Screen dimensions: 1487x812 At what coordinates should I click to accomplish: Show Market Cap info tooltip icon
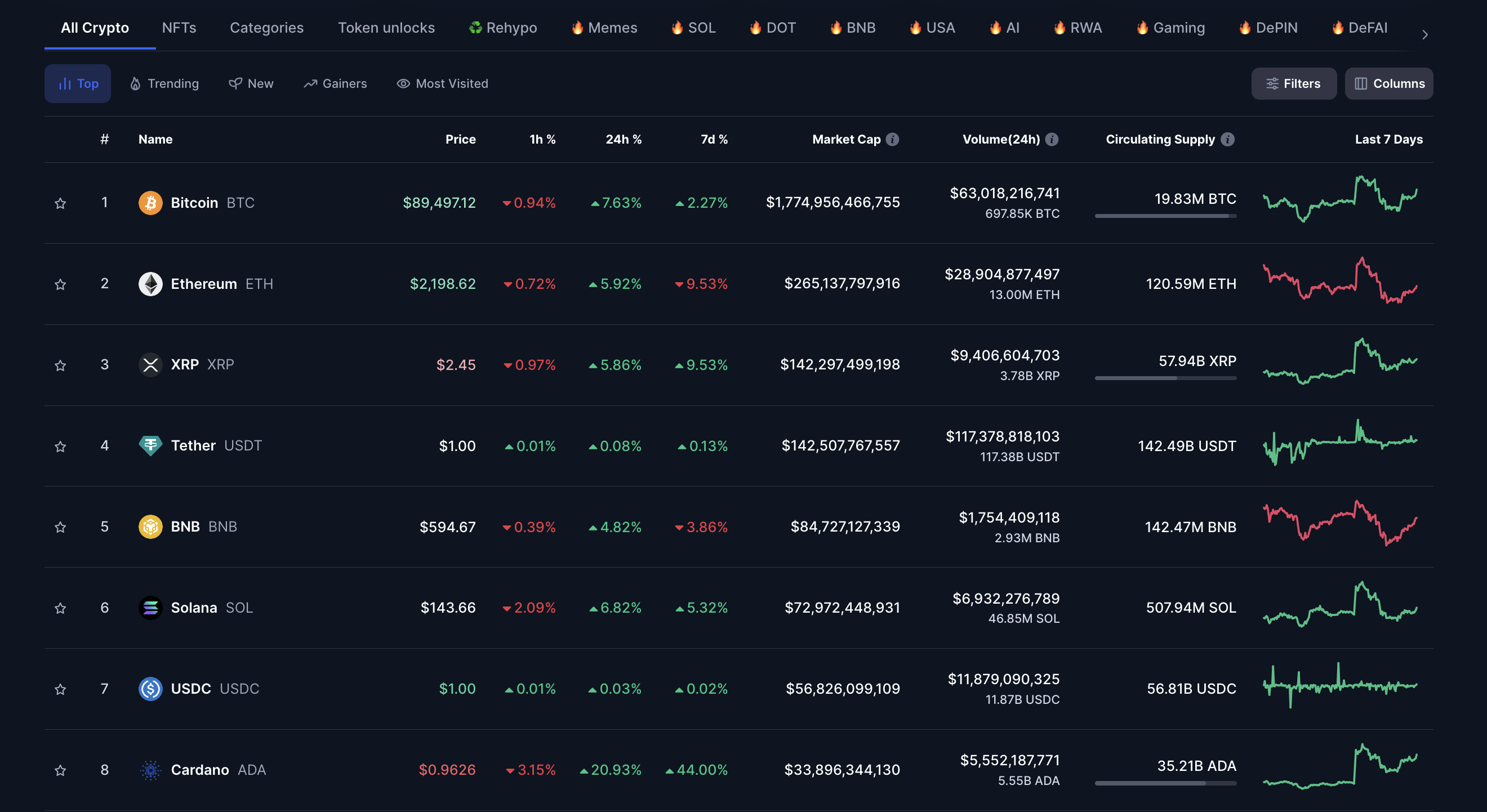coord(892,139)
